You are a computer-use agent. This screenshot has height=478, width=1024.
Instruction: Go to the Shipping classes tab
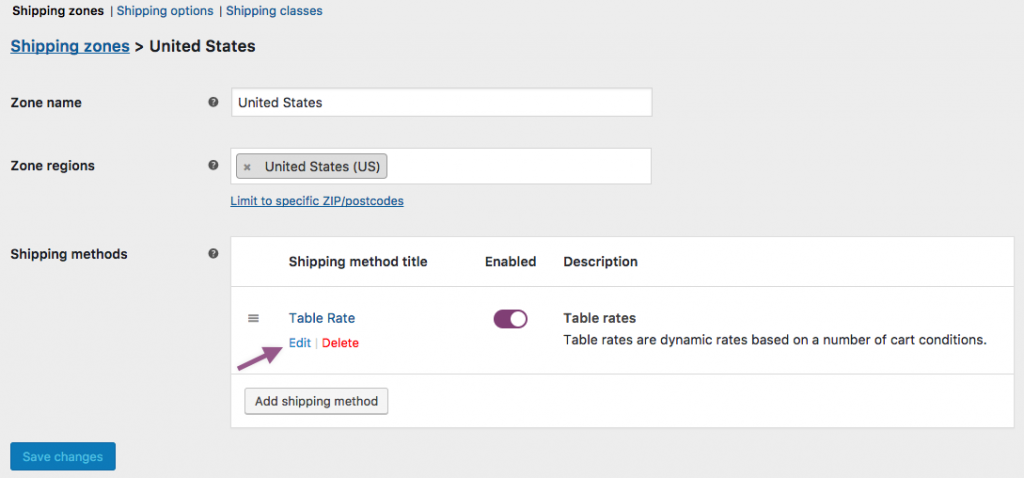274,11
